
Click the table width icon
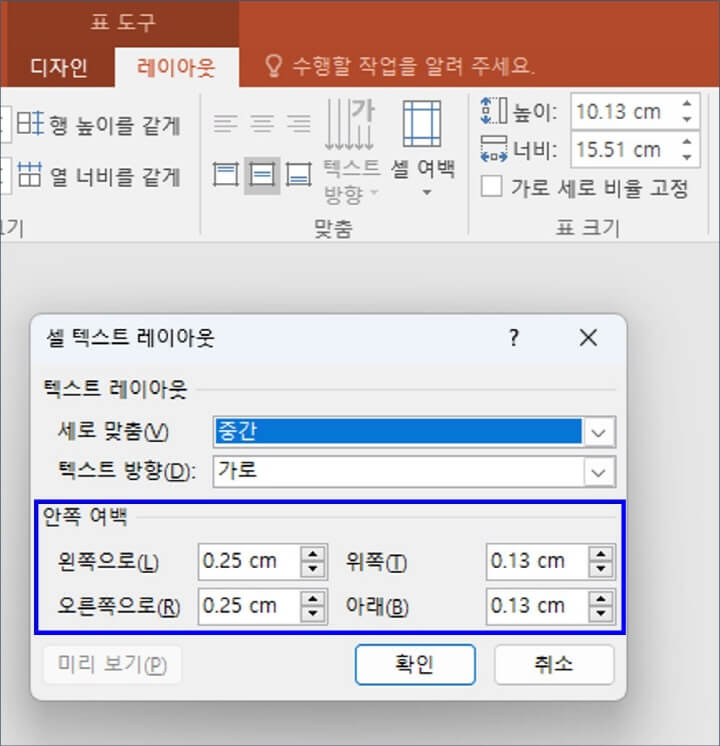tap(494, 149)
